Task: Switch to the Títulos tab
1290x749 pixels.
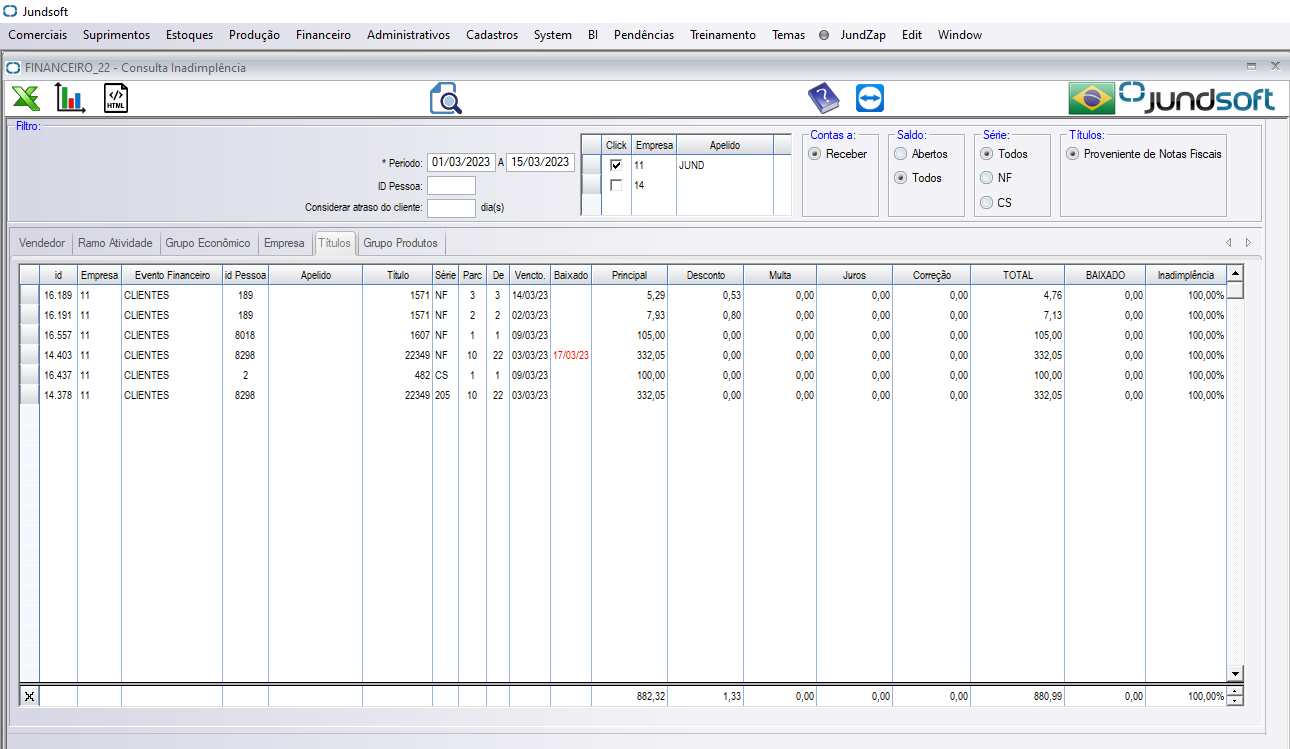Action: [x=334, y=243]
